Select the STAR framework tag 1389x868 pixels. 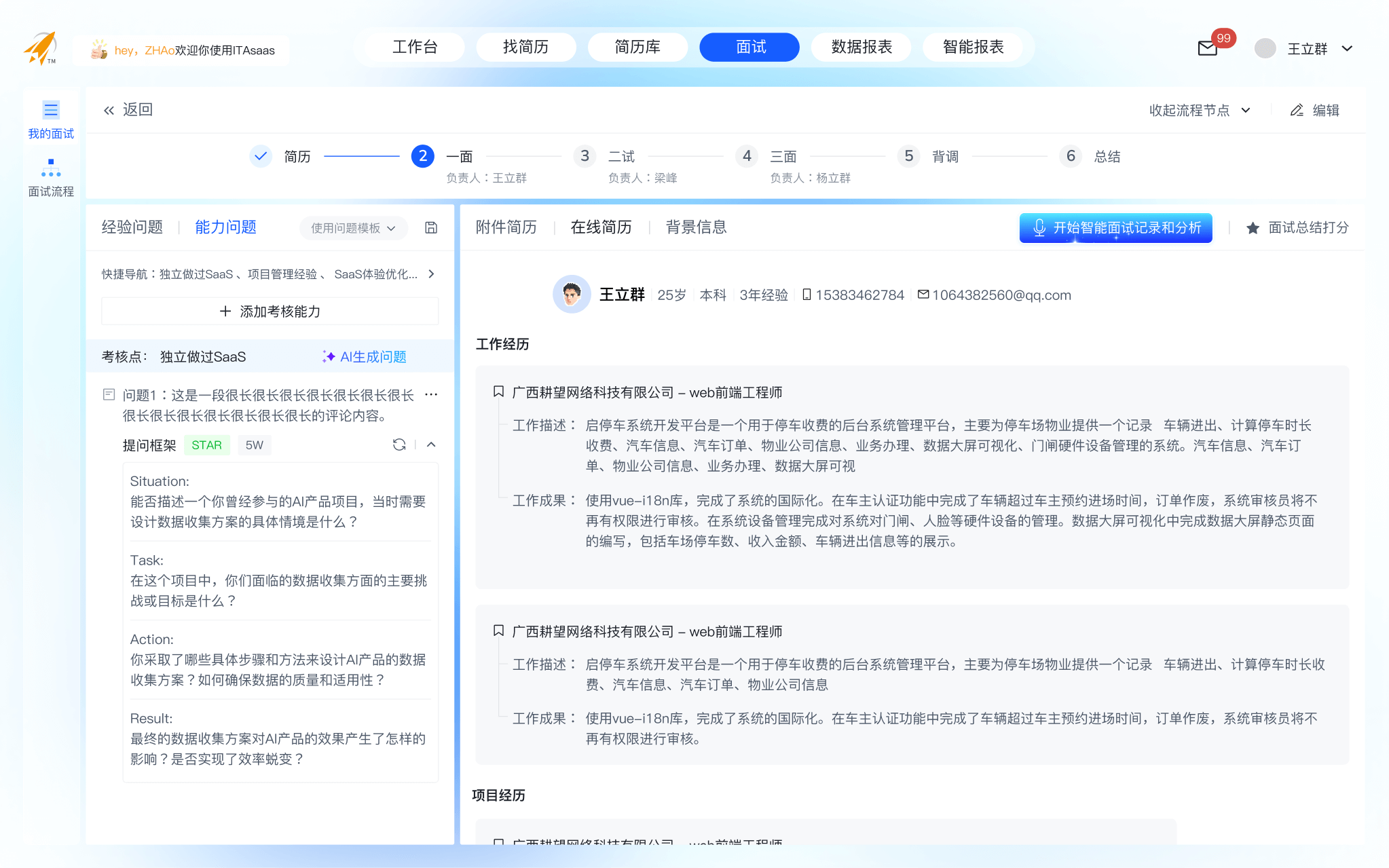206,445
